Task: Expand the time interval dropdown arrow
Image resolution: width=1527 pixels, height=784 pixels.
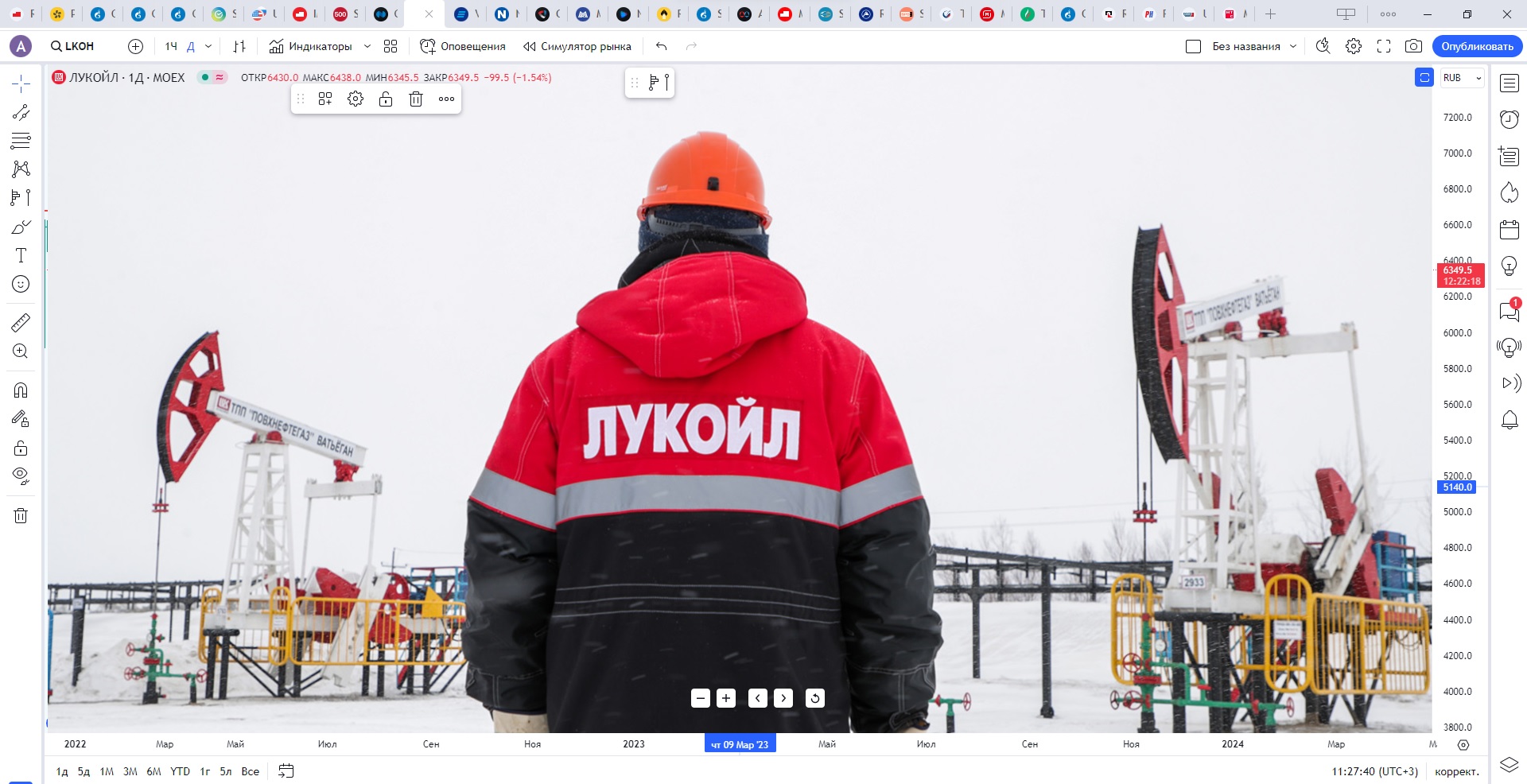Action: point(208,46)
